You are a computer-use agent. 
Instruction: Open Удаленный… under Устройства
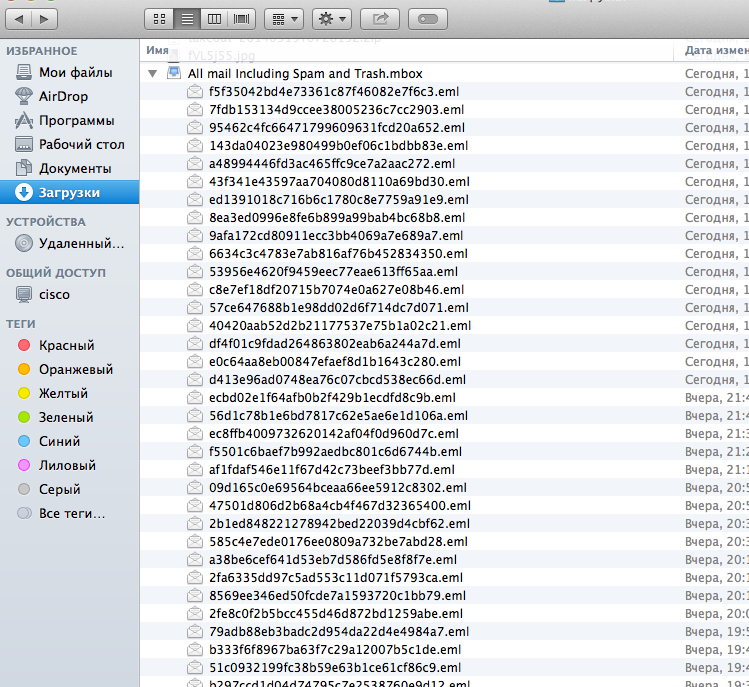pyautogui.click(x=81, y=243)
